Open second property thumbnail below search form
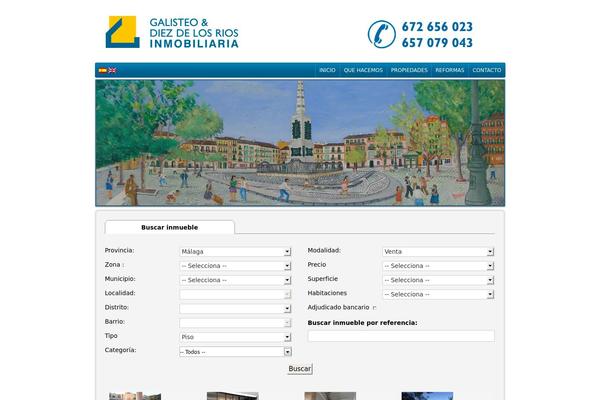 tap(233, 396)
